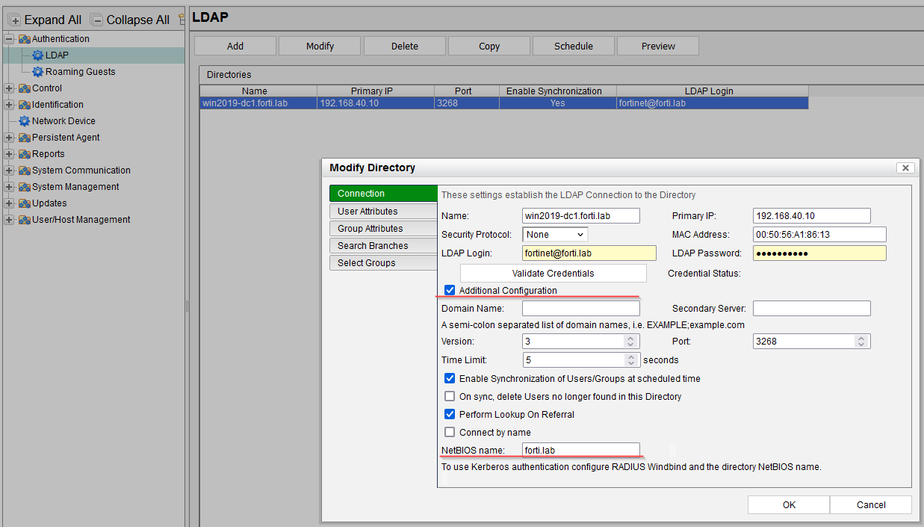924x527 pixels.
Task: Click the Schedule button
Action: pos(573,46)
